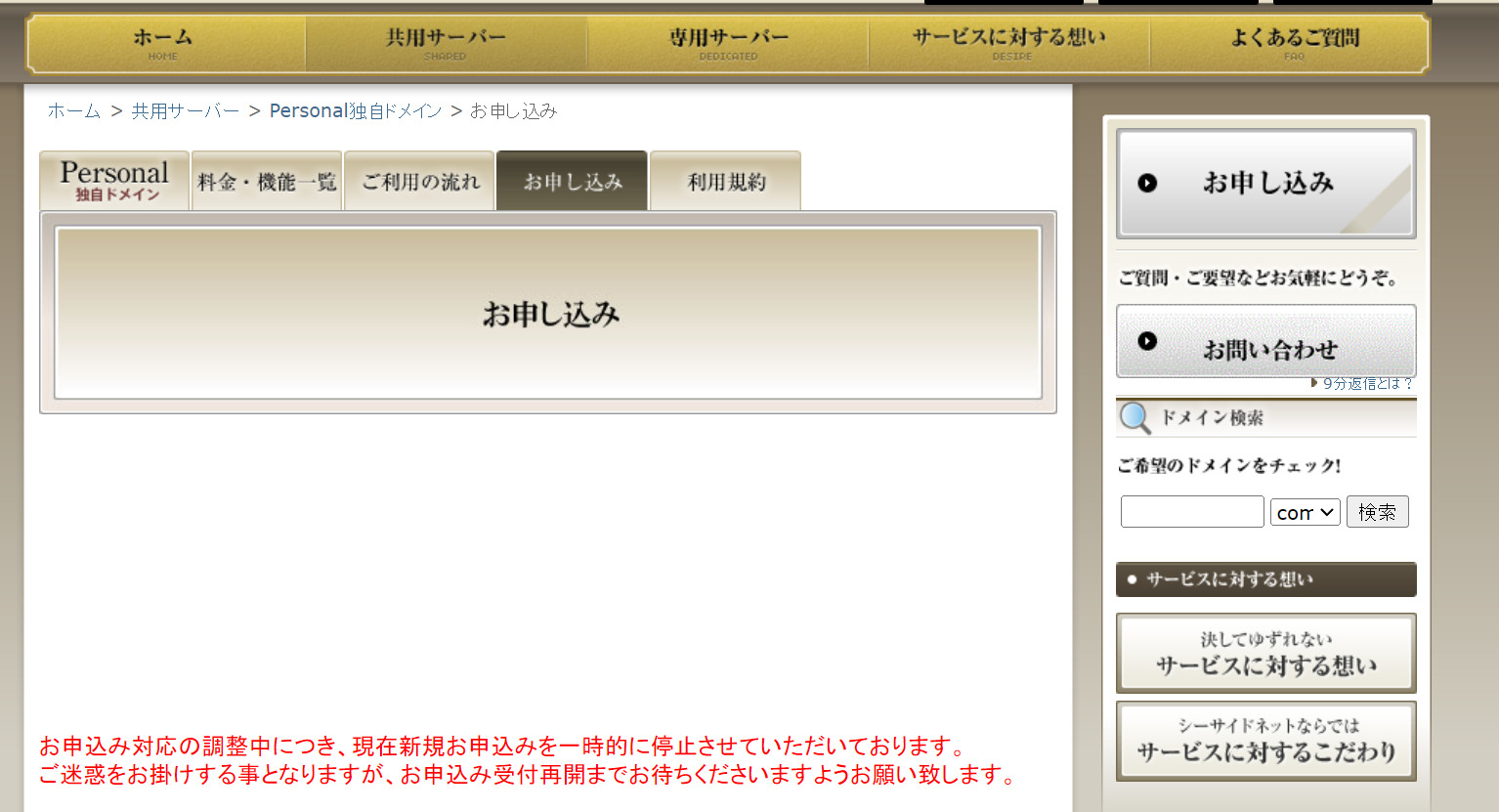
Task: Click ご質問・ご要望などお気軽にどうぞ text
Action: [1259, 278]
